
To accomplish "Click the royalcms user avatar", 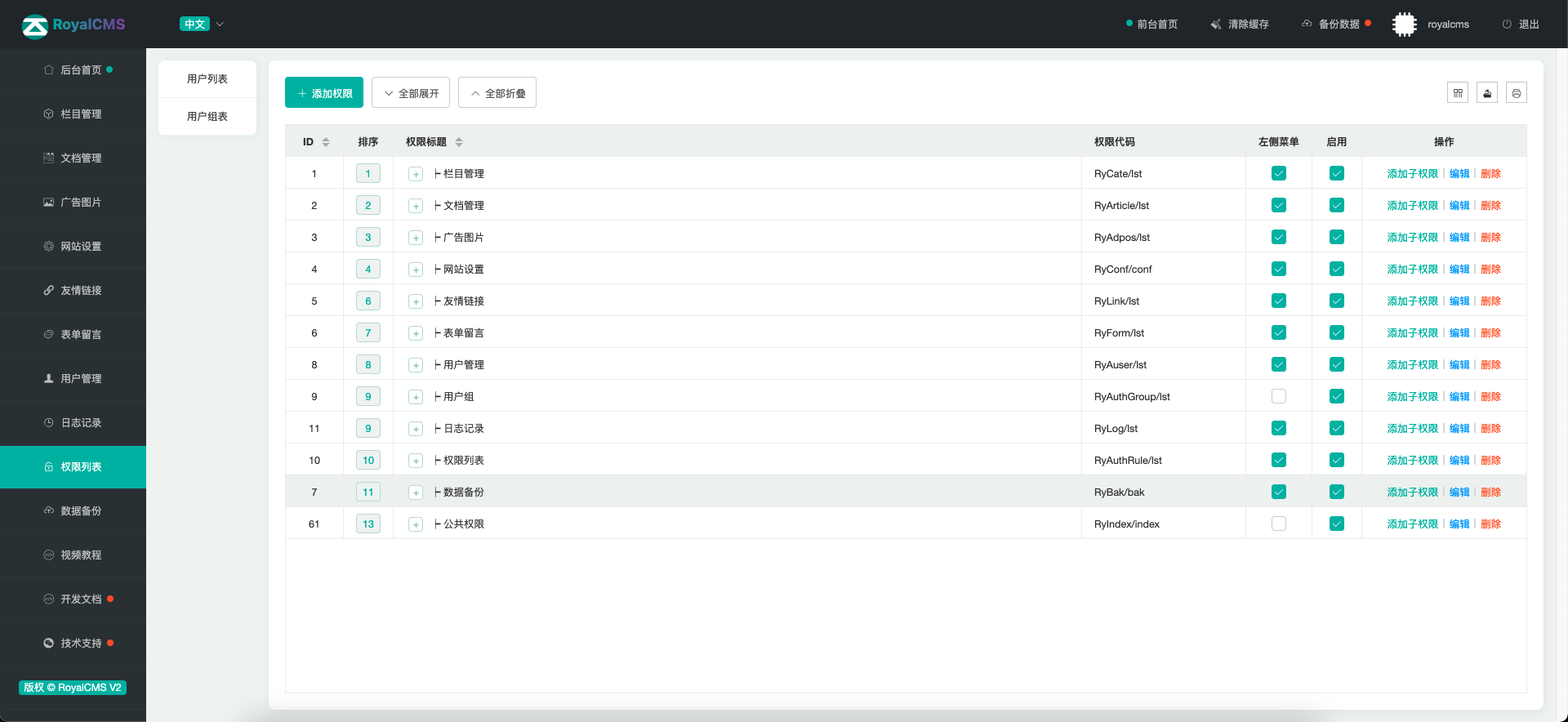I will click(1405, 25).
